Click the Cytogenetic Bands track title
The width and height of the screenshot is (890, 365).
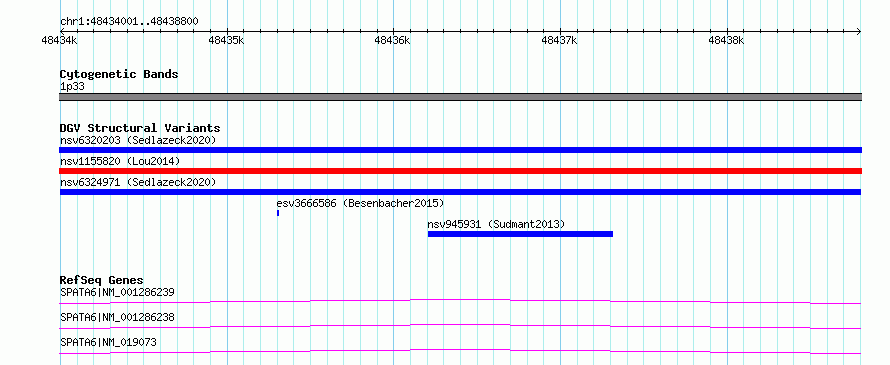tap(119, 74)
